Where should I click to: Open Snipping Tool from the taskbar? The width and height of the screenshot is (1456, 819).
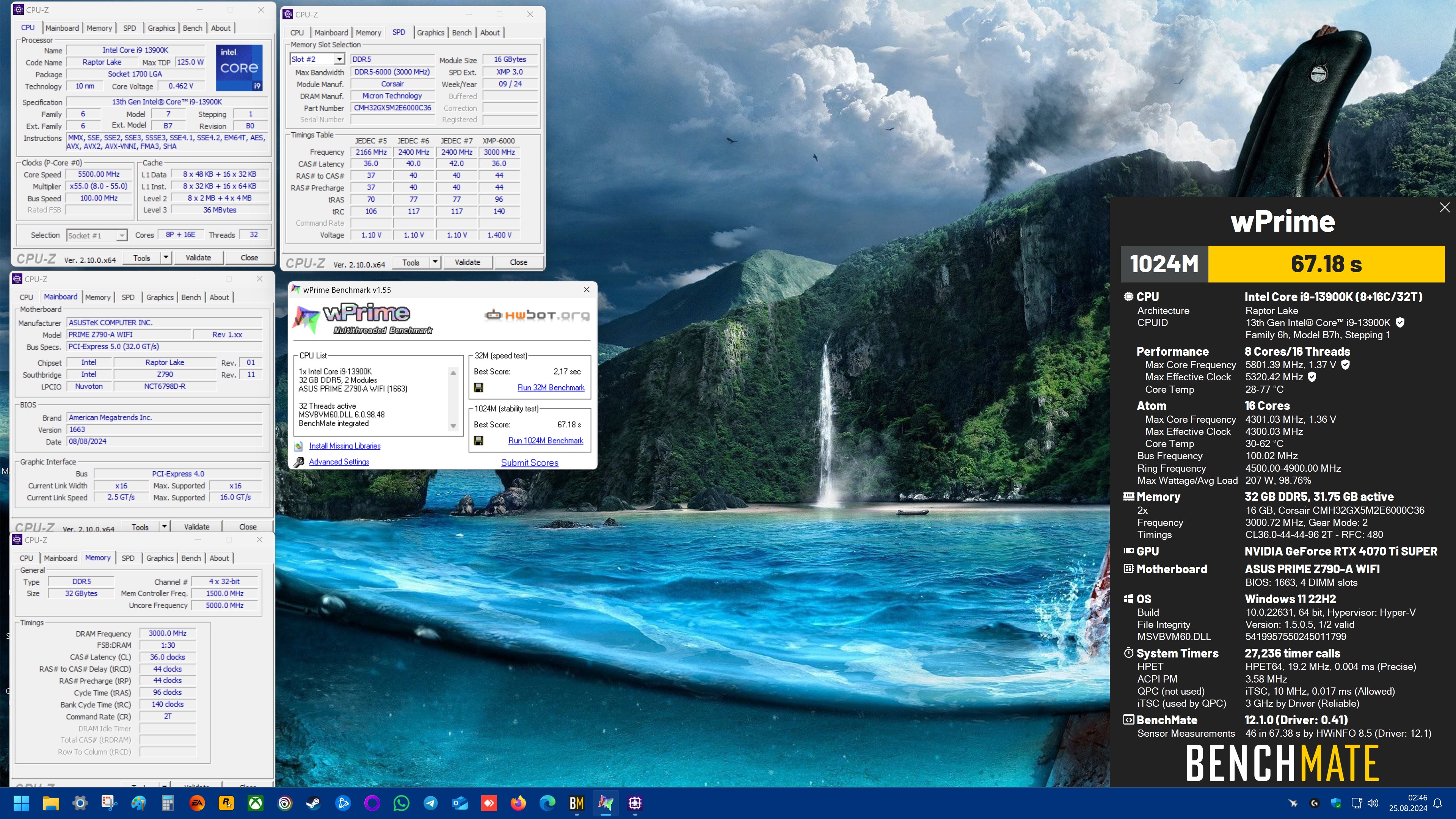[109, 803]
